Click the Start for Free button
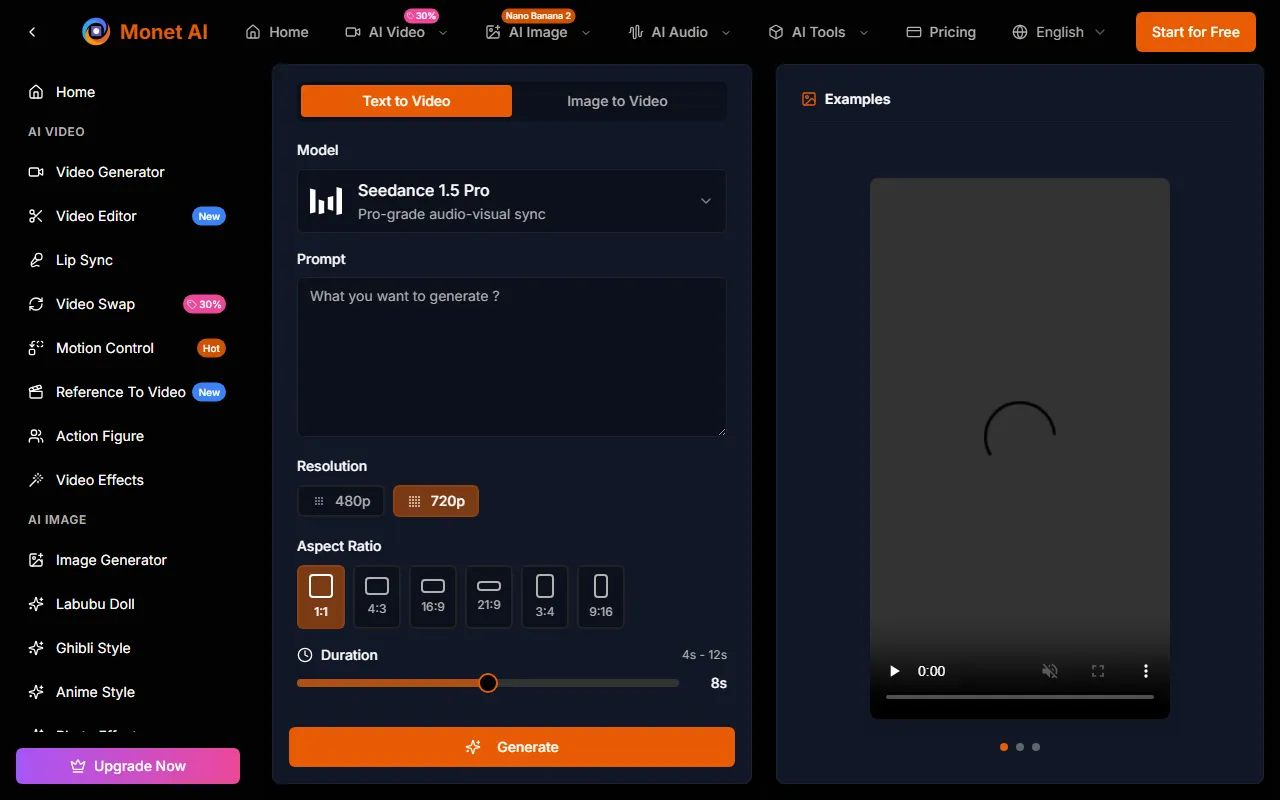This screenshot has width=1280, height=800. coord(1195,32)
